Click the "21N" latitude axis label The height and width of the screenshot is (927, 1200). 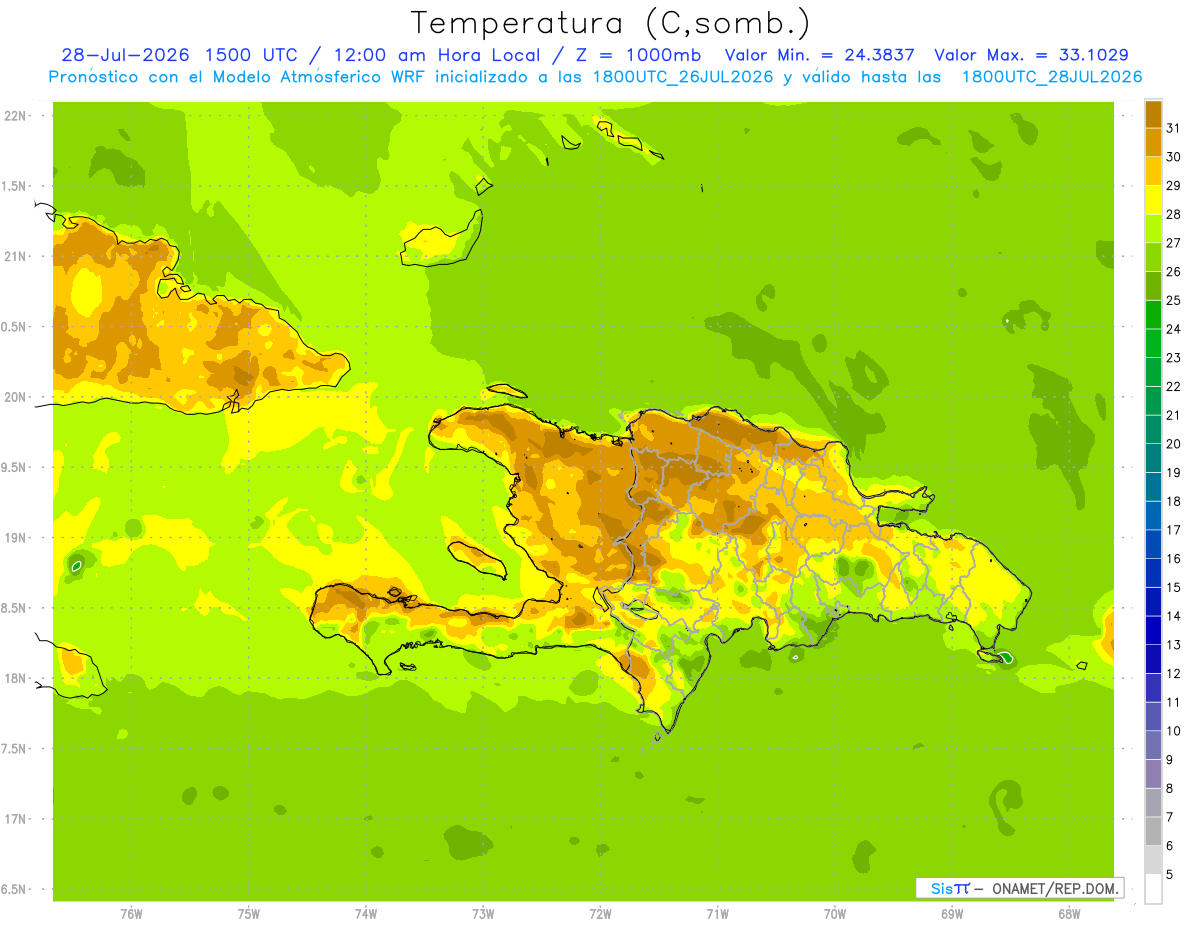16,256
